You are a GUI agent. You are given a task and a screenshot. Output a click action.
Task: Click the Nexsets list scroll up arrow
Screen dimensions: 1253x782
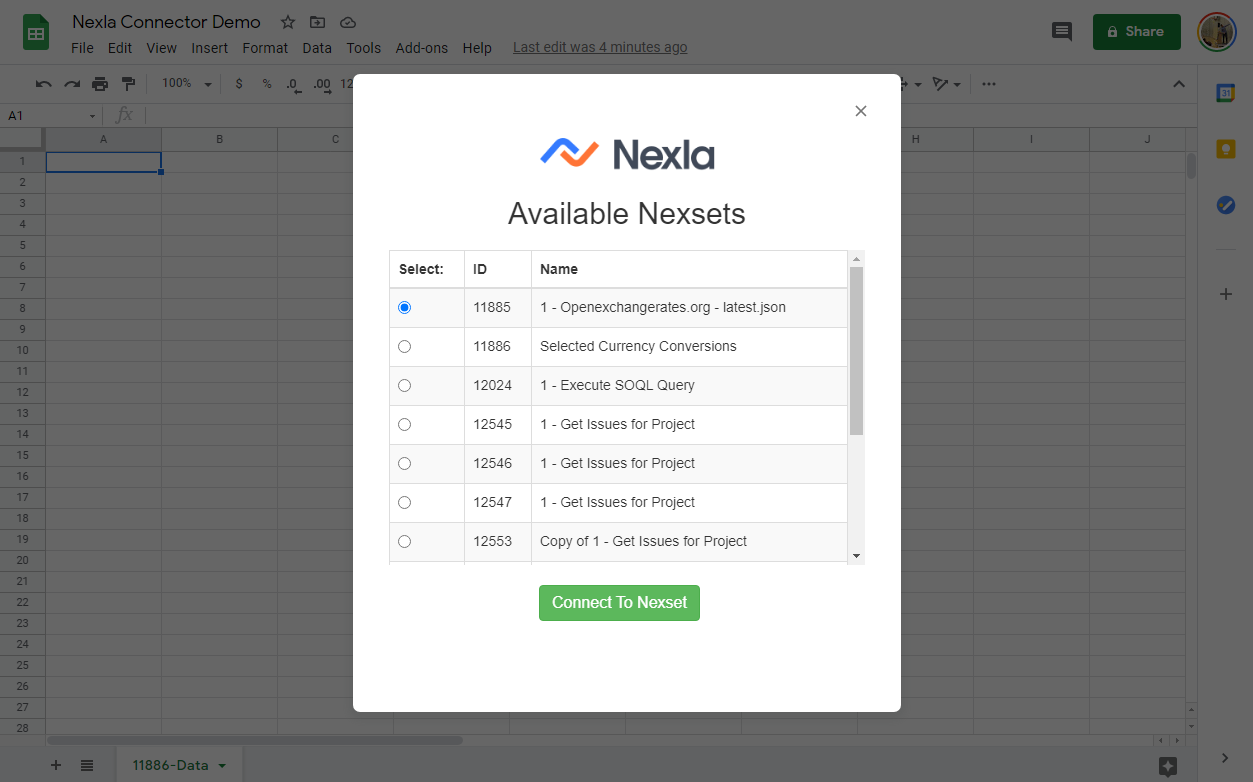pyautogui.click(x=856, y=259)
